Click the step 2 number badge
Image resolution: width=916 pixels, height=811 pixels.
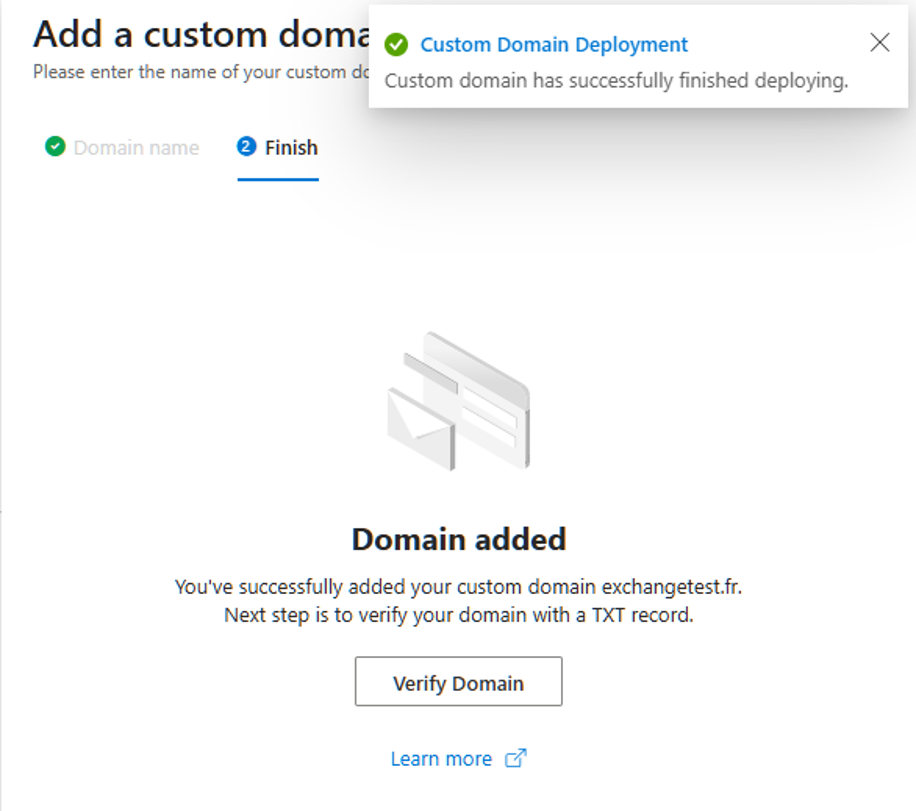click(x=246, y=146)
